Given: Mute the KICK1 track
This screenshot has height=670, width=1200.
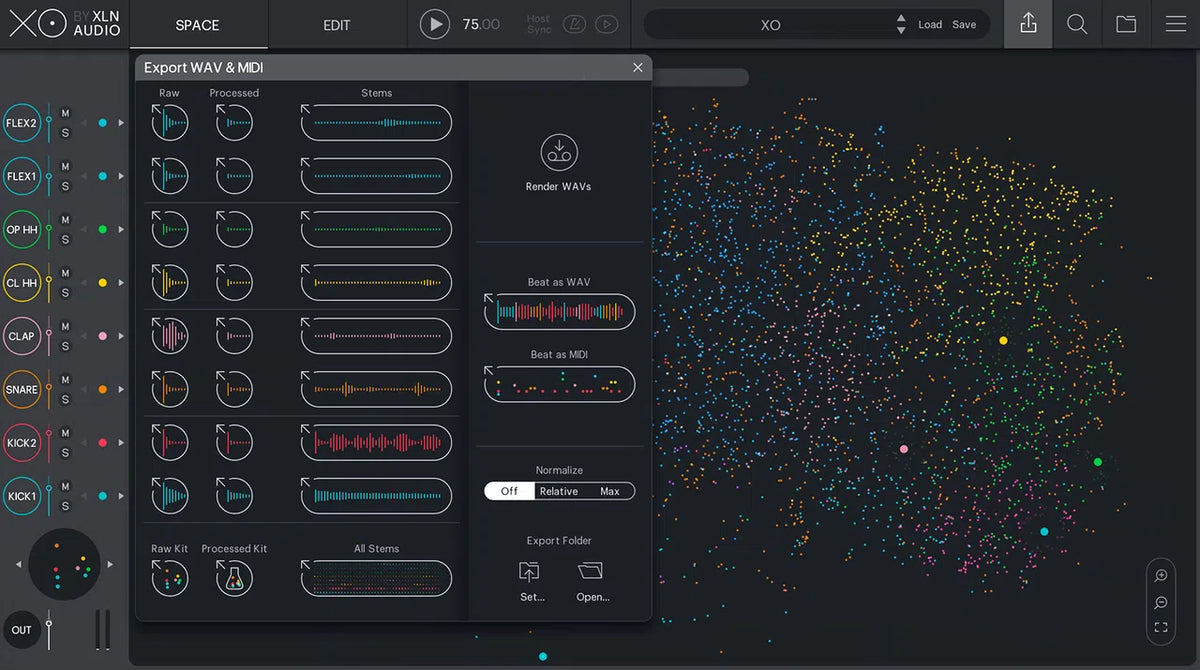Looking at the screenshot, I should pos(64,488).
